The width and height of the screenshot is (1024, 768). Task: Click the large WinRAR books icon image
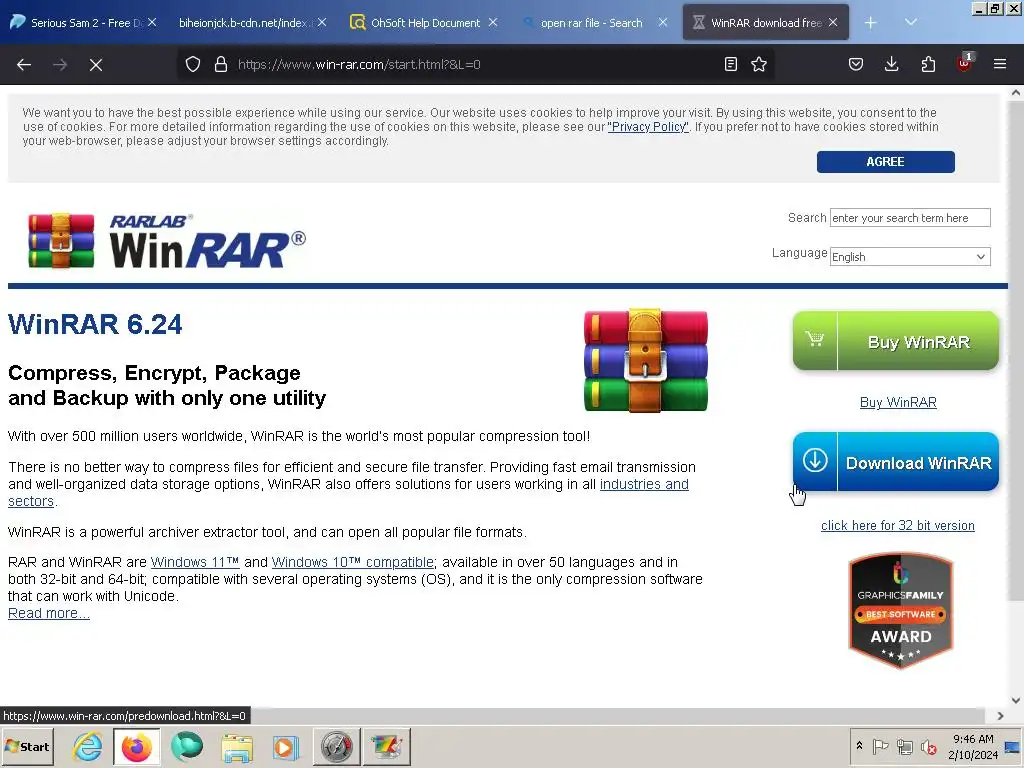point(645,360)
